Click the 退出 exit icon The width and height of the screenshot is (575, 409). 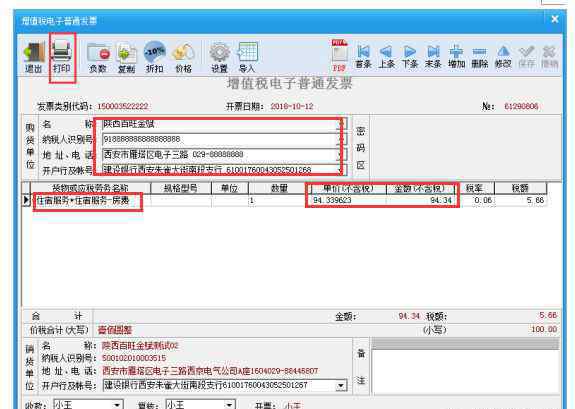pyautogui.click(x=34, y=57)
